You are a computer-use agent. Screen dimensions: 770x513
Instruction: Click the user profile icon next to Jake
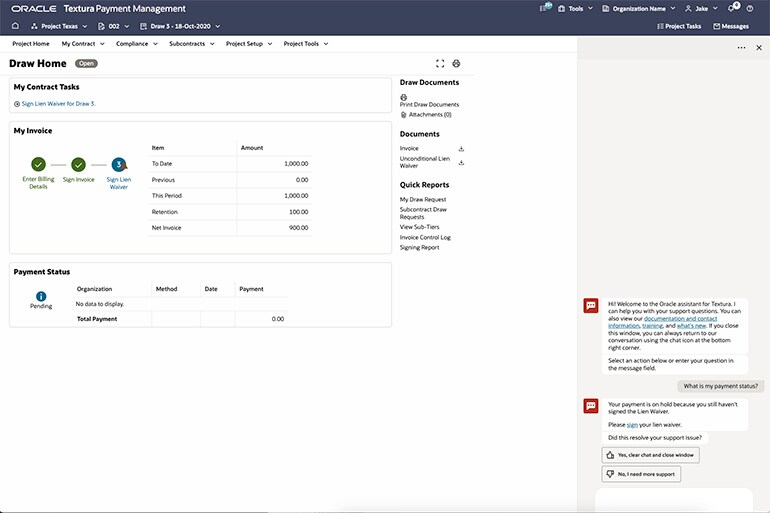pyautogui.click(x=688, y=8)
